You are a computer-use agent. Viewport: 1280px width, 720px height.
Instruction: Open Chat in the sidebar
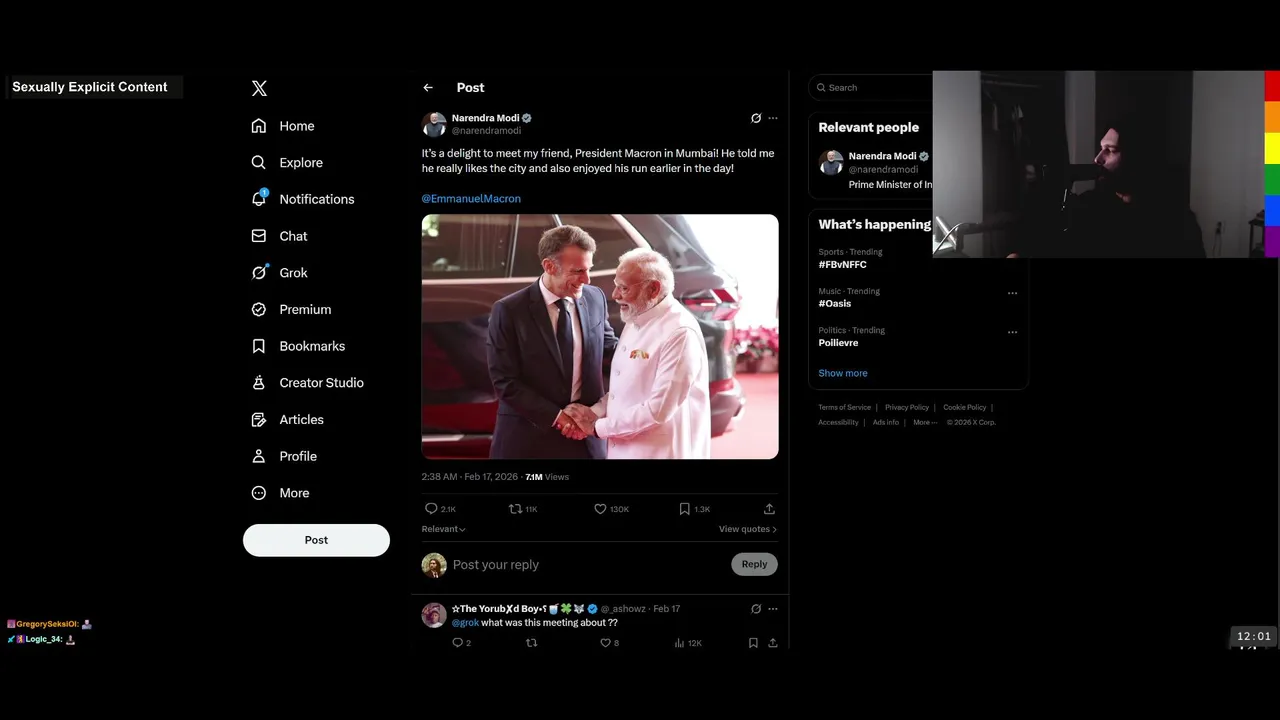point(280,236)
